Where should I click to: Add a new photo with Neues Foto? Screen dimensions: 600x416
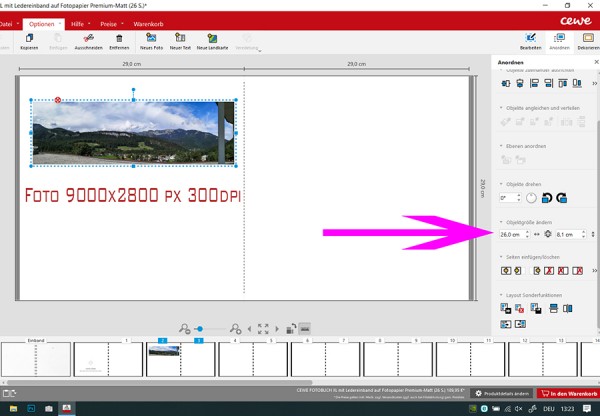click(x=152, y=39)
